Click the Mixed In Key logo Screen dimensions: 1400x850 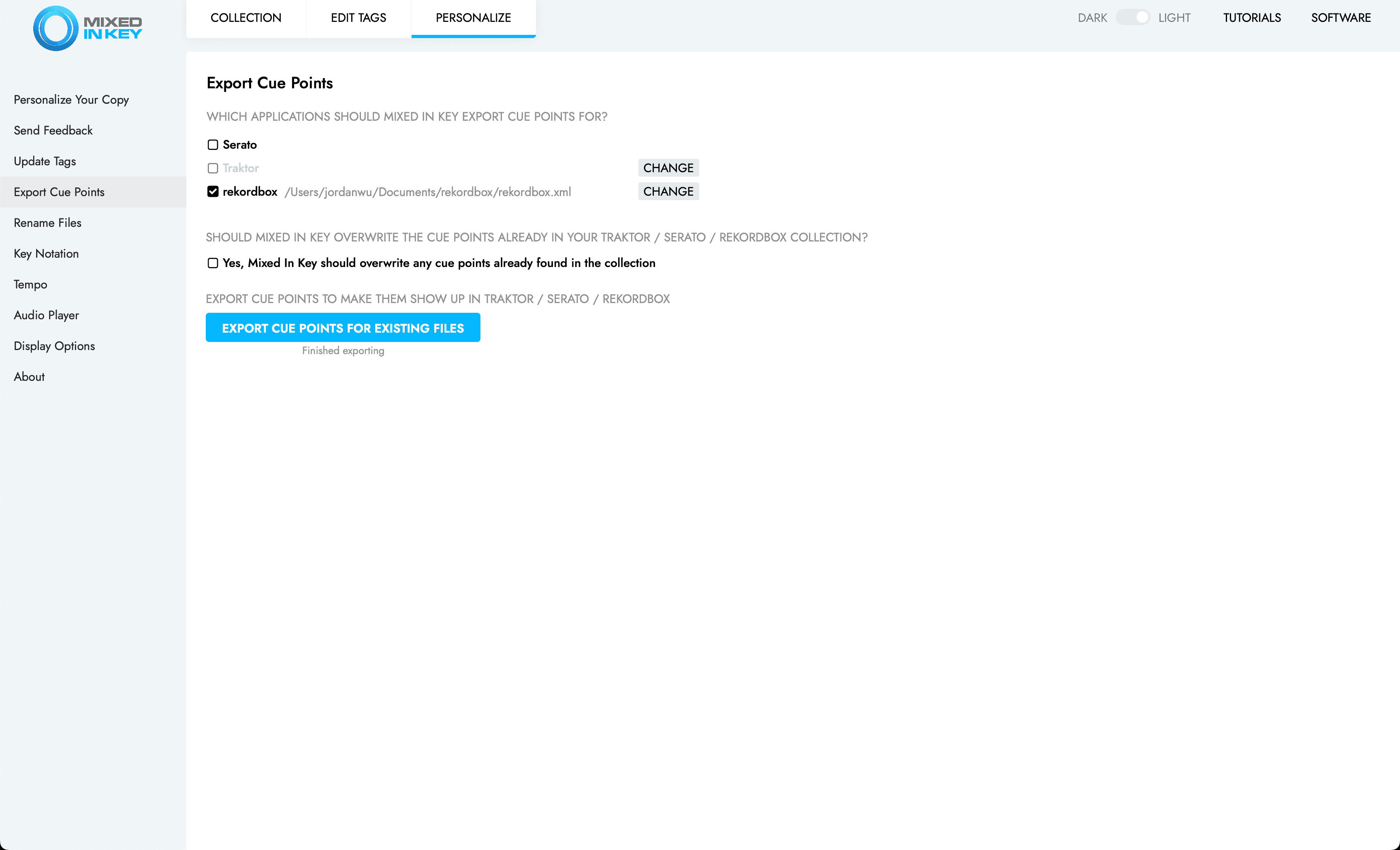pos(87,28)
